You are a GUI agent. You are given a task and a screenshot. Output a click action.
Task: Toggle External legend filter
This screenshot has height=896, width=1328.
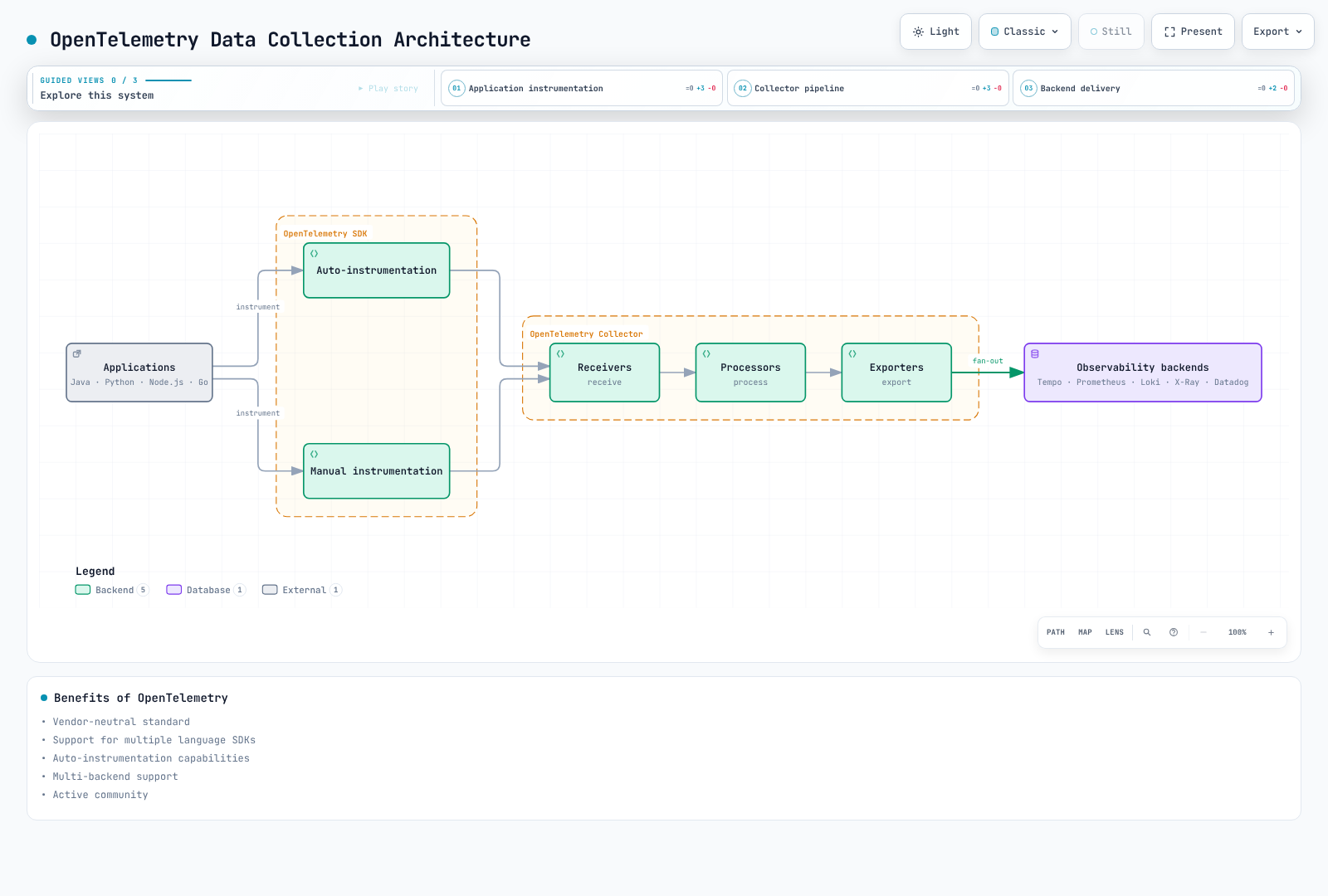302,590
